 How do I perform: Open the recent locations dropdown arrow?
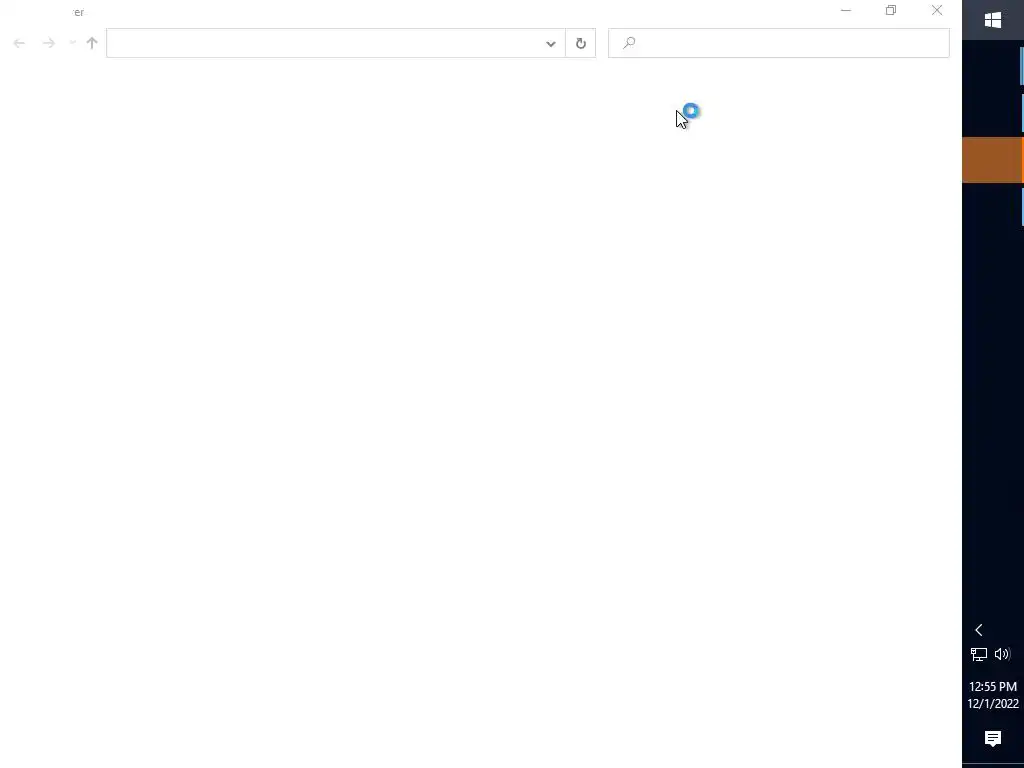72,43
